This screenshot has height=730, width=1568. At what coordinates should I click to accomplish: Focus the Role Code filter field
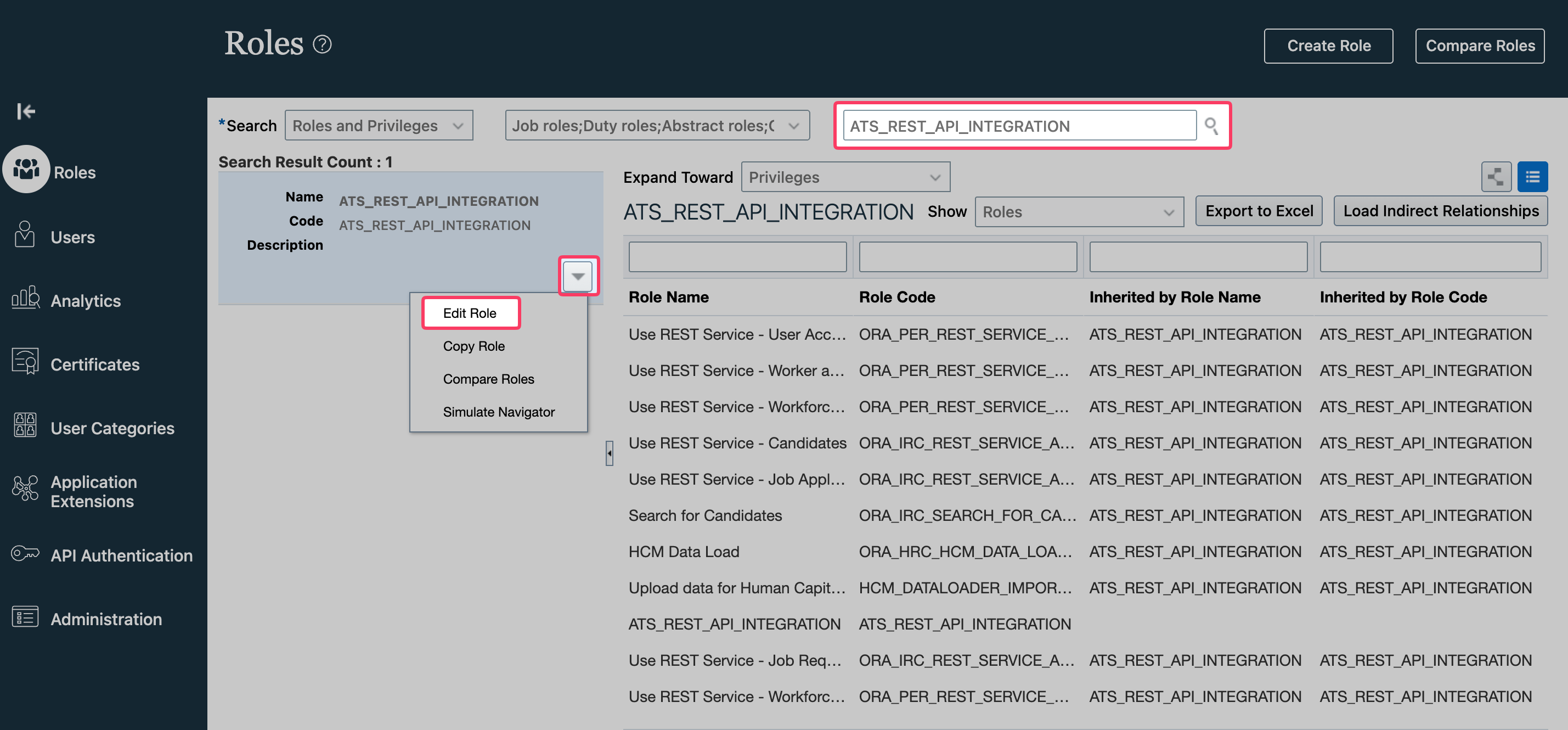pyautogui.click(x=967, y=257)
